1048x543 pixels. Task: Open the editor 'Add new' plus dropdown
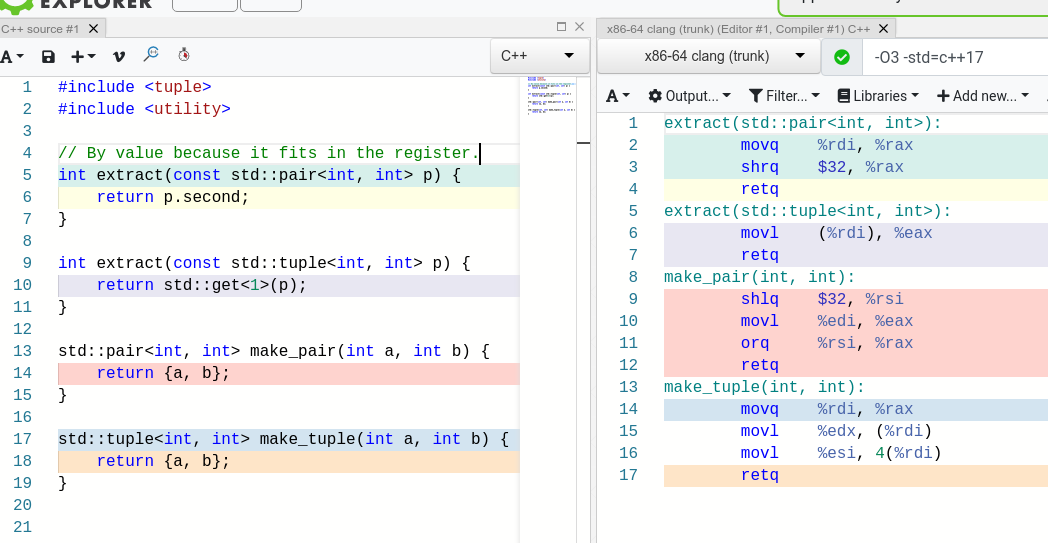pos(83,57)
